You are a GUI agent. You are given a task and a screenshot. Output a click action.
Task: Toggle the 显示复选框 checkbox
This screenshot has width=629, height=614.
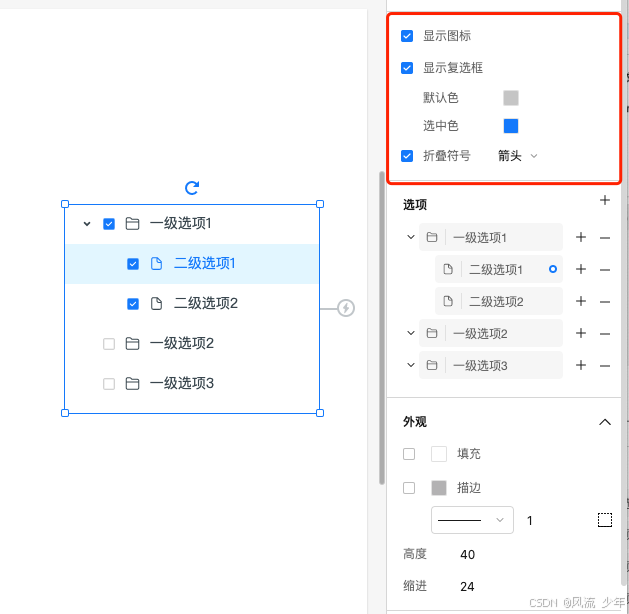coord(407,68)
